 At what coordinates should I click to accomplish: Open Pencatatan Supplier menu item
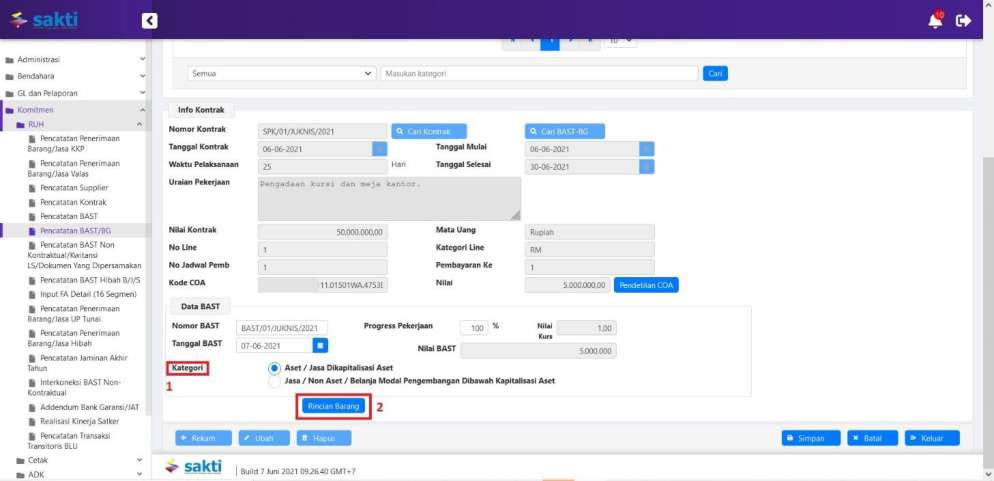click(74, 188)
